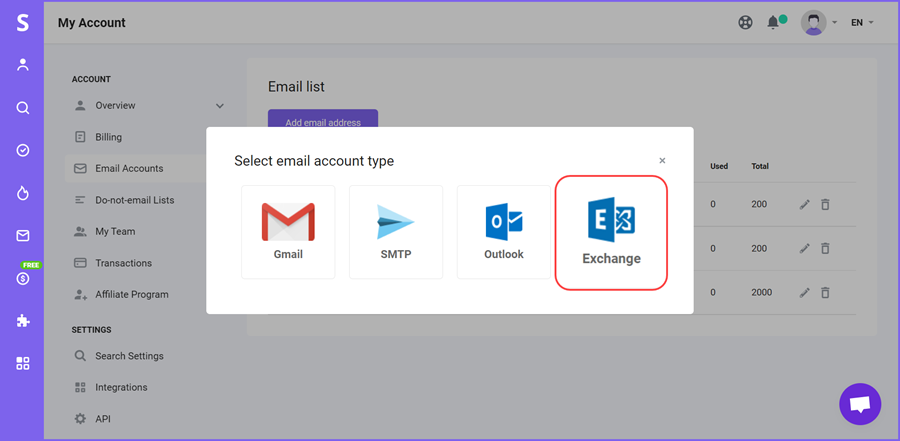The image size is (900, 441).
Task: Delete the first email row with total 200
Action: (x=825, y=204)
